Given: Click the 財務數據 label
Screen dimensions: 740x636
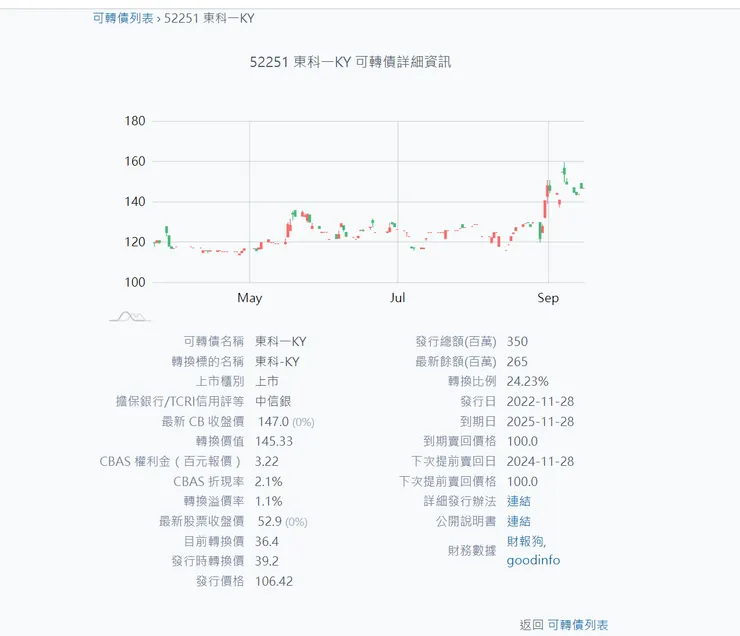Looking at the screenshot, I should [471, 551].
